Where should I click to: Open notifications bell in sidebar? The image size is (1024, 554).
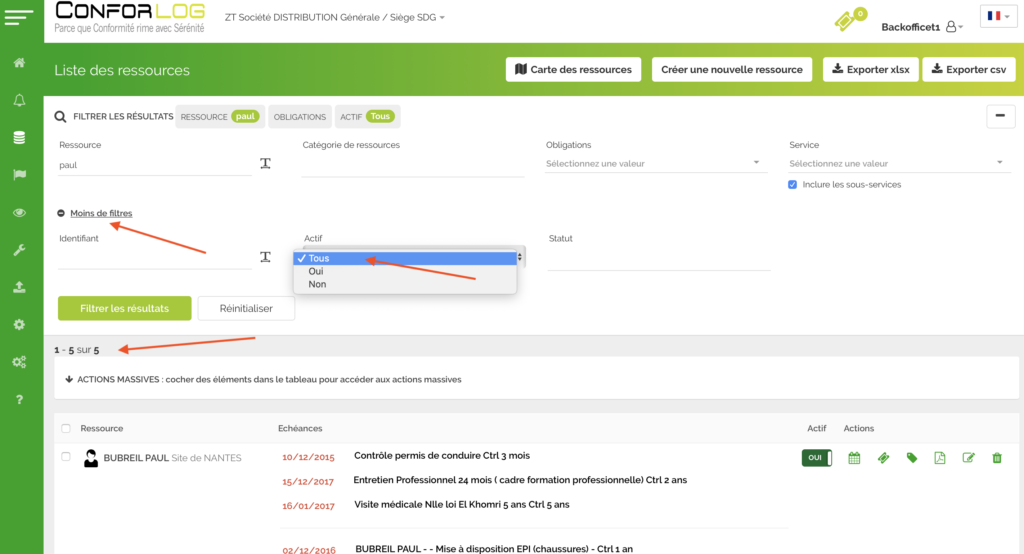coord(19,100)
